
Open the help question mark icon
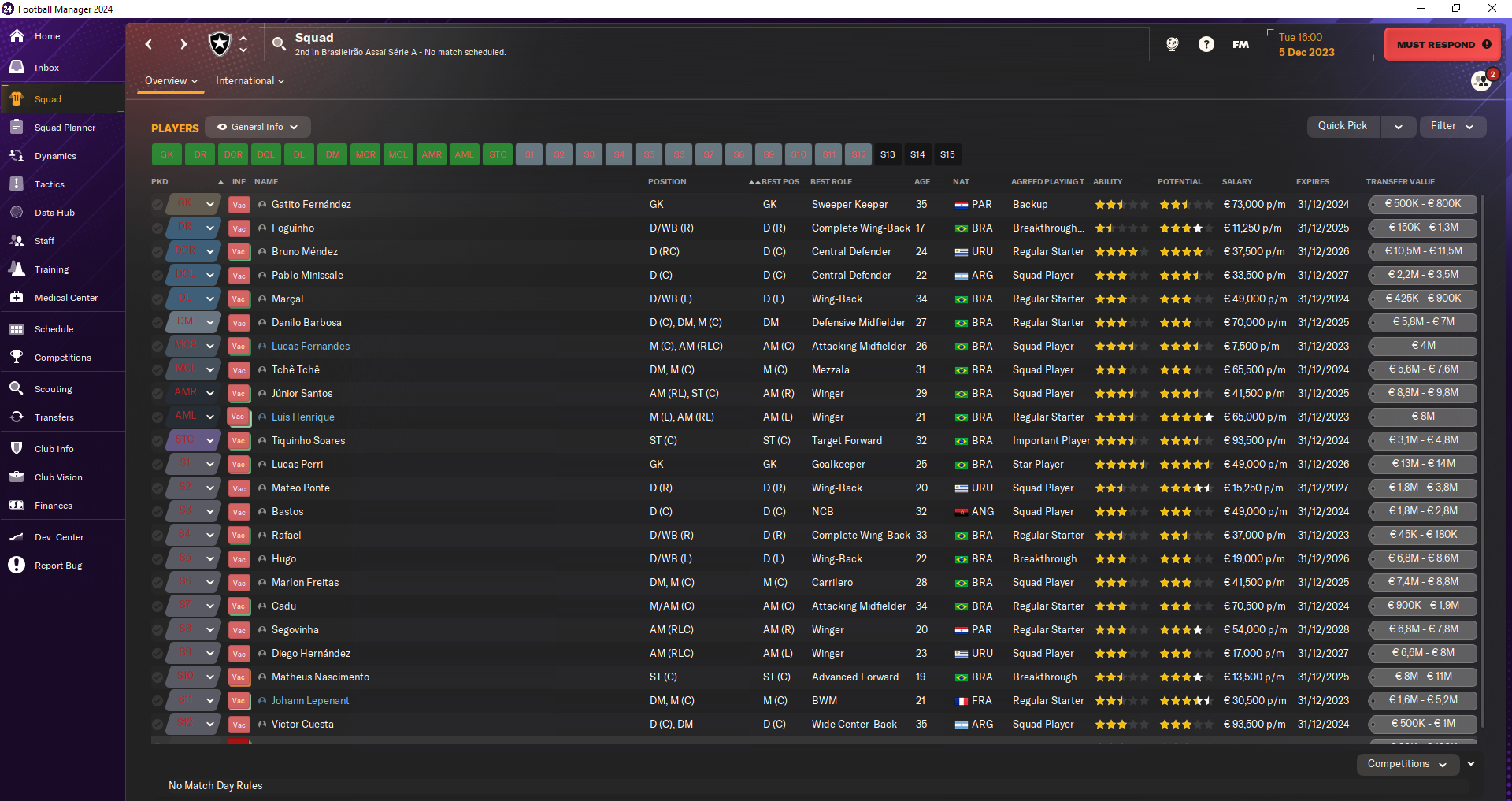pos(1206,44)
